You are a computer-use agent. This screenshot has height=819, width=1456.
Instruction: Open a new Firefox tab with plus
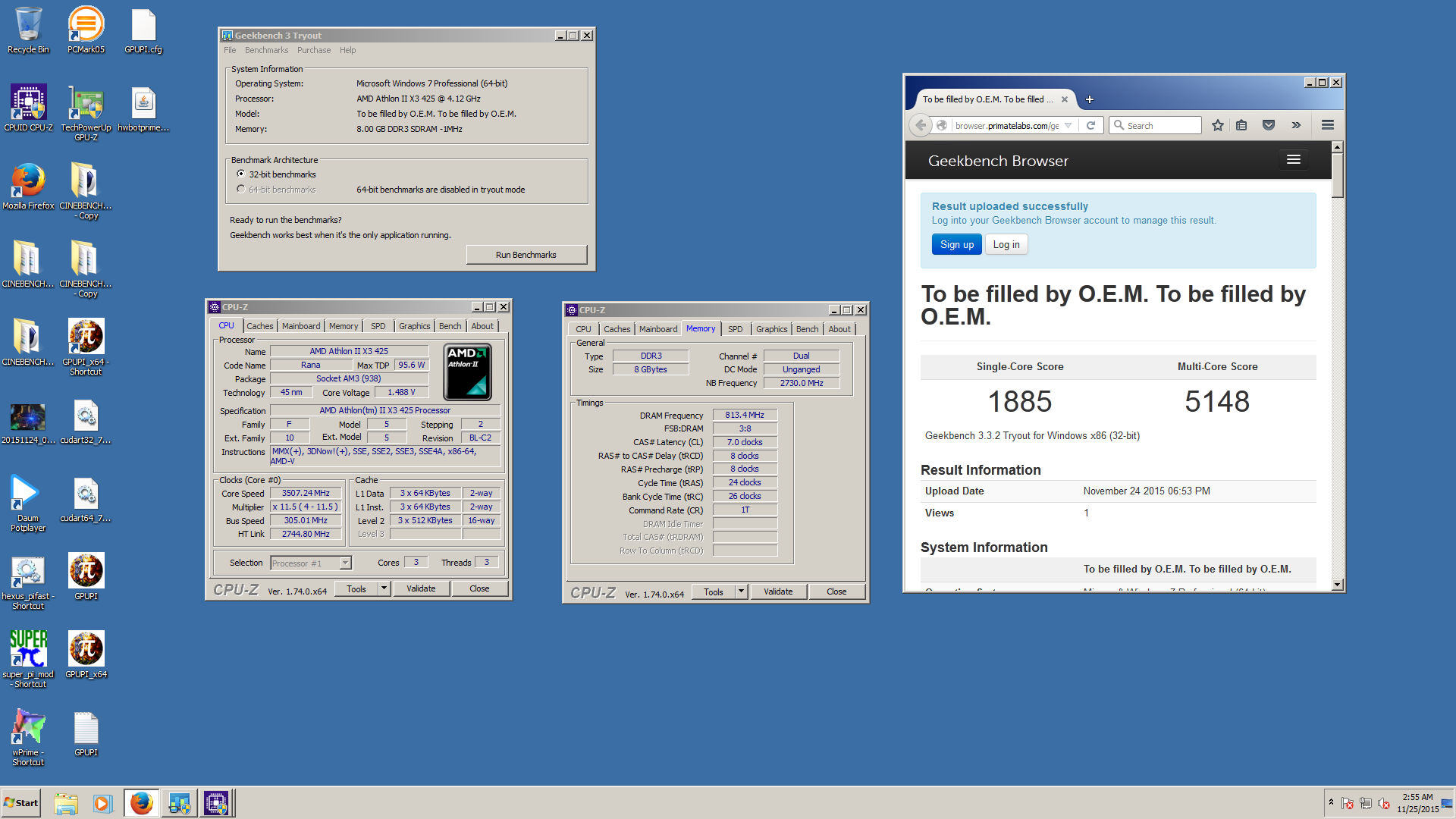click(1090, 99)
